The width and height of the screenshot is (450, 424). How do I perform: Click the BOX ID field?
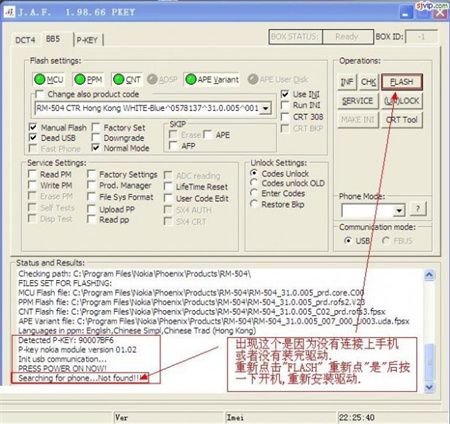point(422,37)
